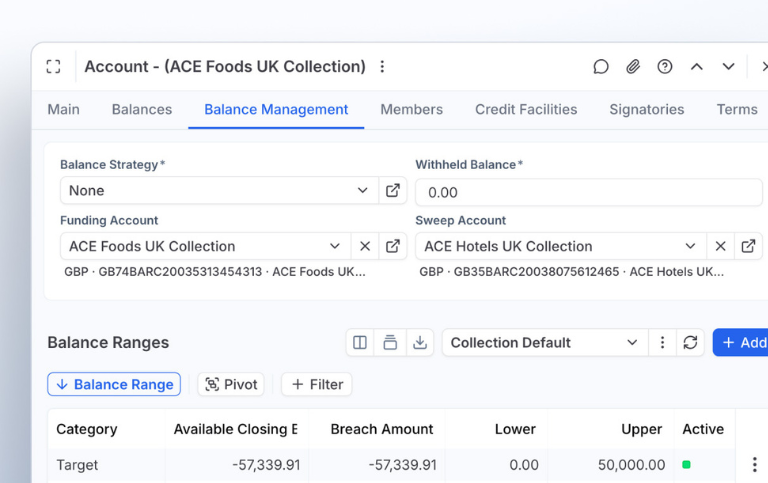Viewport: 768px width, 483px height.
Task: Click the Account - (ACE Foods UK Collection) title
Action: coord(225,67)
